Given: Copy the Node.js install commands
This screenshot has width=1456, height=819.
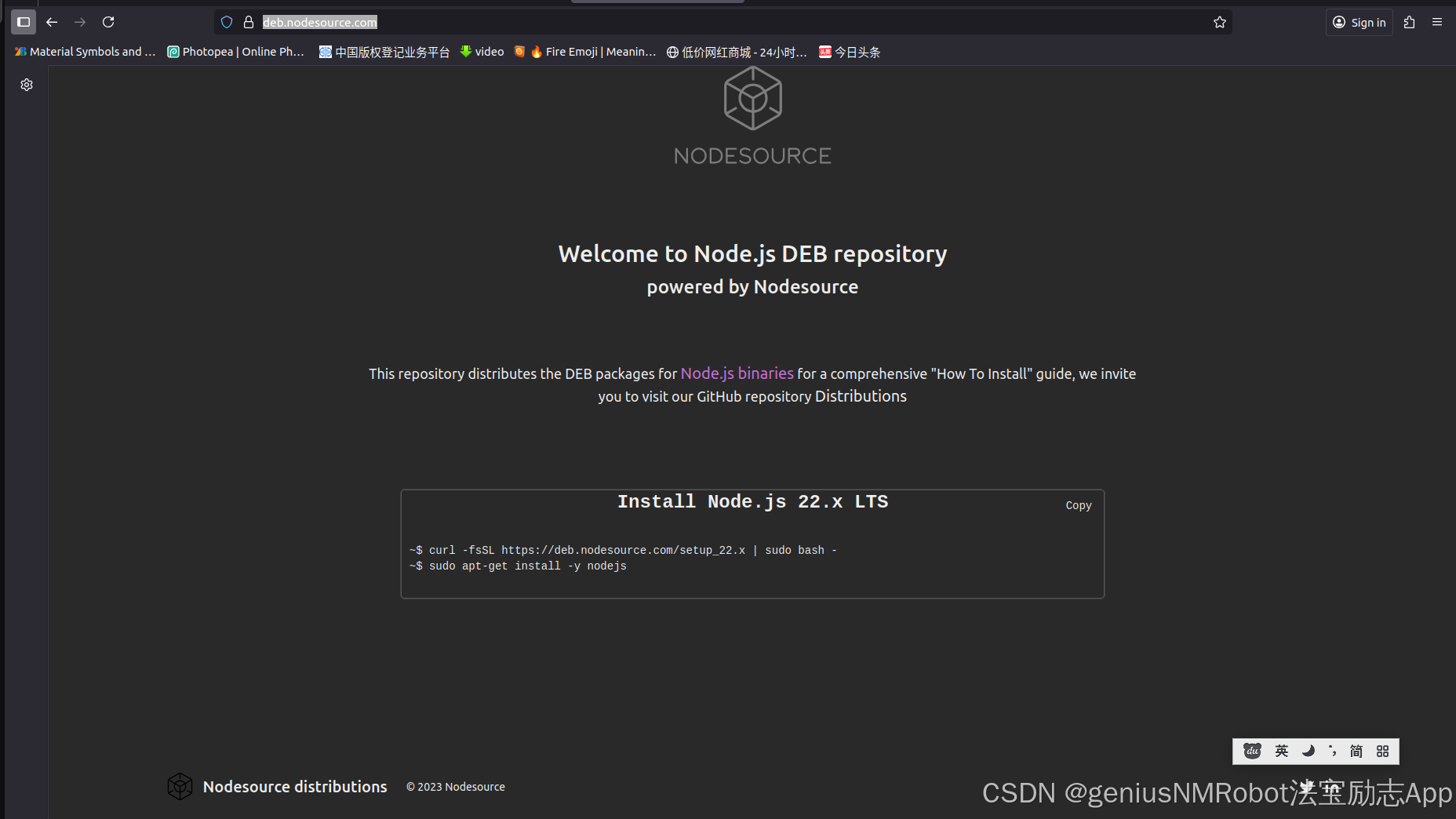Looking at the screenshot, I should 1079,505.
